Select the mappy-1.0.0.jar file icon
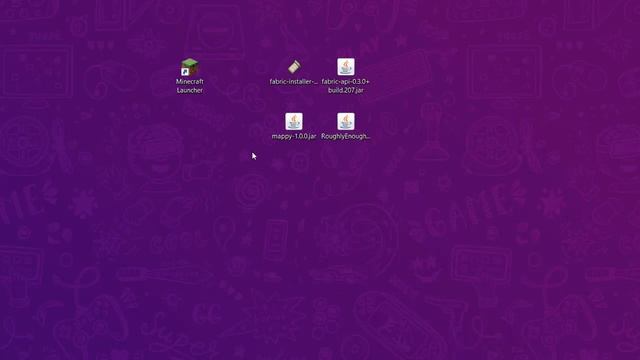This screenshot has width=640, height=360. (x=294, y=121)
